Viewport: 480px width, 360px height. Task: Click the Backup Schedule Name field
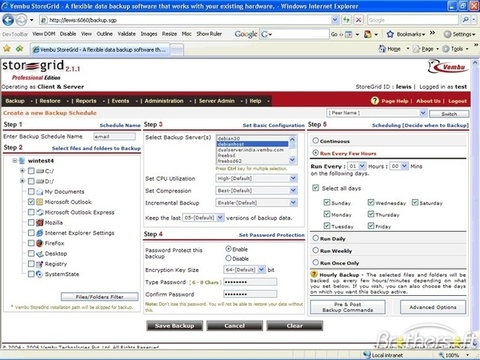(114, 136)
